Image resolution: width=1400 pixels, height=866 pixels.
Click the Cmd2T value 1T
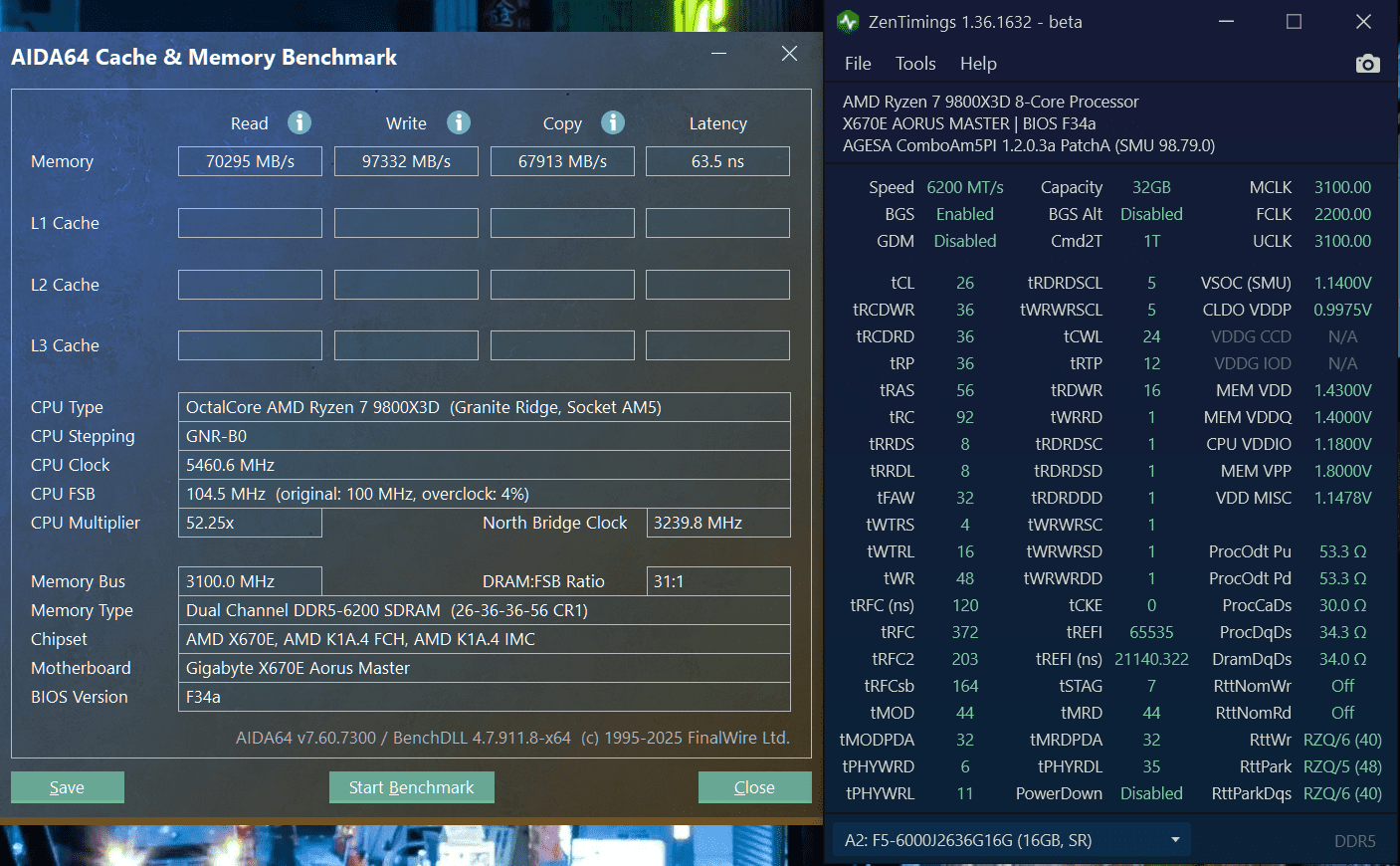pos(1151,241)
